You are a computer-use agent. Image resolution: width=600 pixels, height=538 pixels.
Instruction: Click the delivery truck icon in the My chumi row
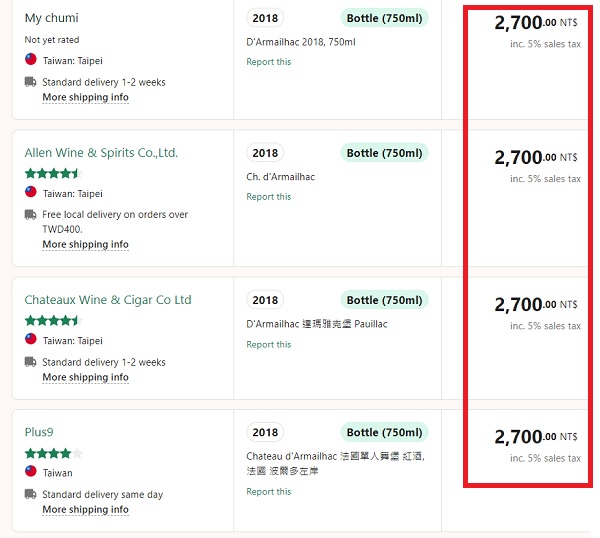[x=31, y=82]
